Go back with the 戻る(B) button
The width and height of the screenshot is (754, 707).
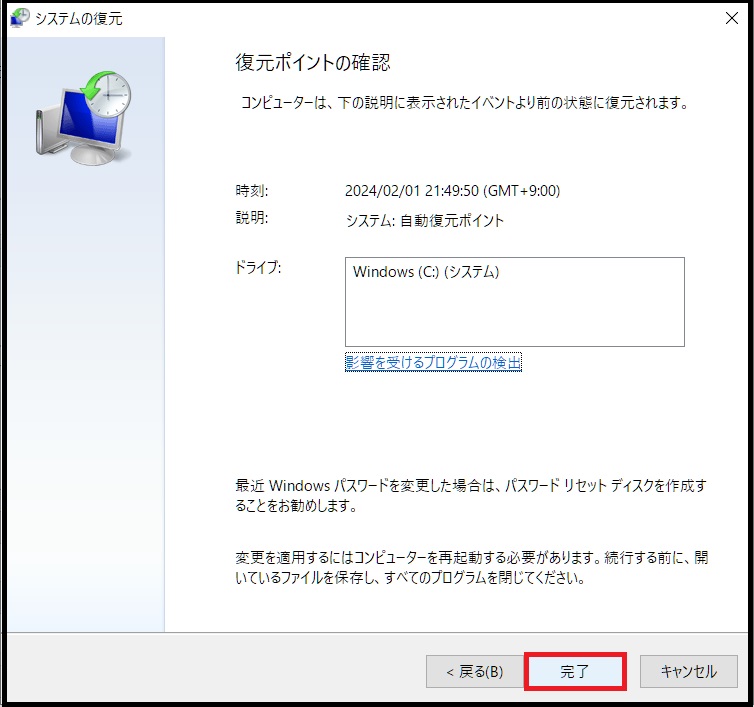(x=474, y=671)
